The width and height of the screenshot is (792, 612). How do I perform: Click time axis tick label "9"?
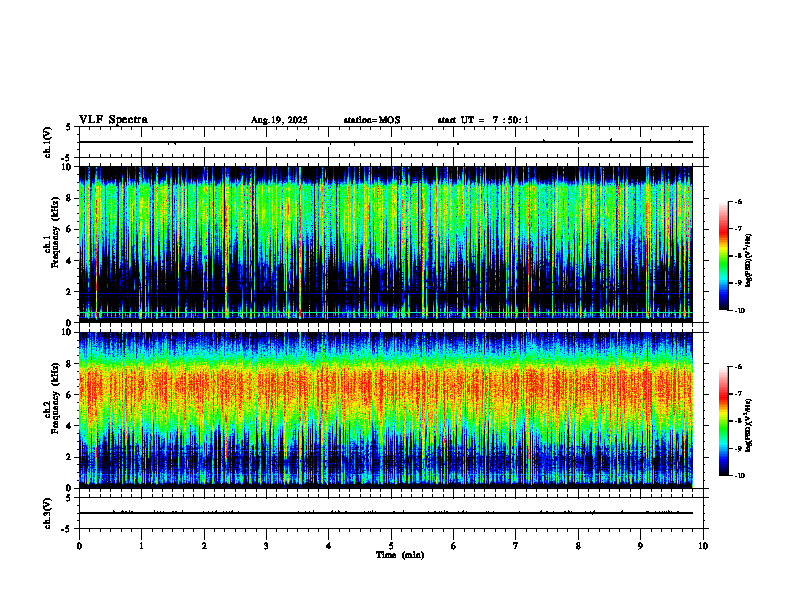(x=640, y=546)
